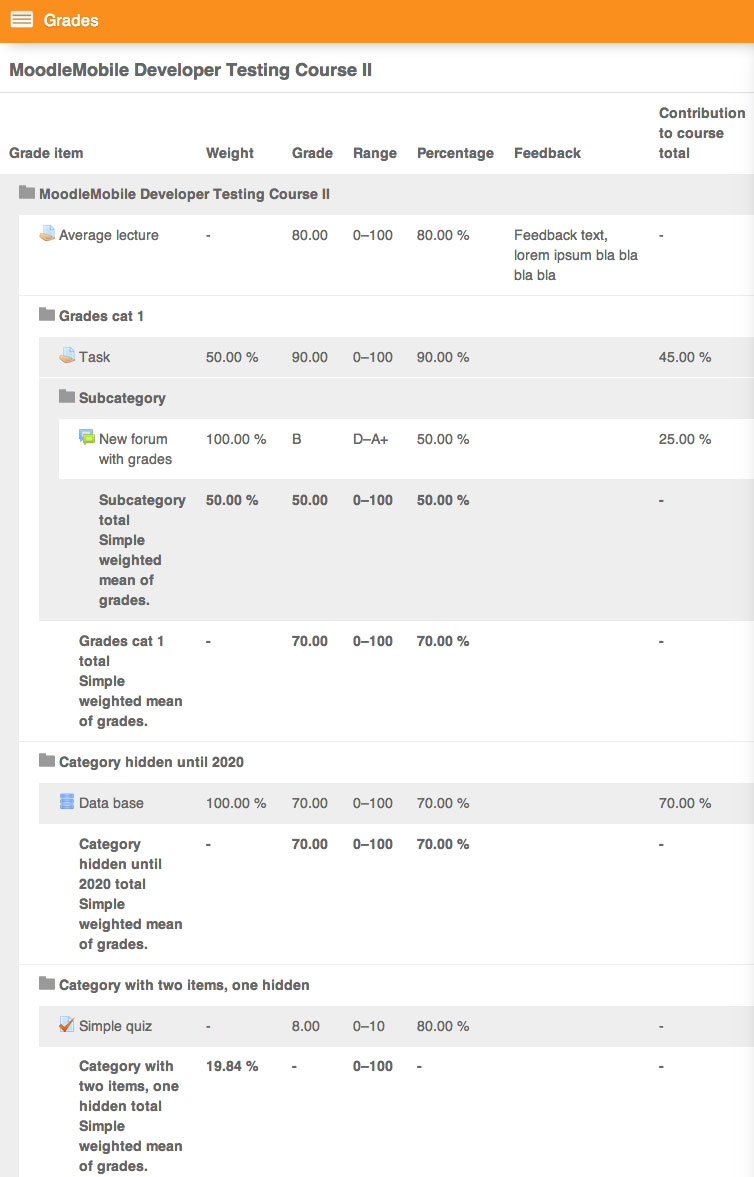Click the Subcategory folder icon
Viewport: 754px width, 1177px height.
click(x=67, y=396)
